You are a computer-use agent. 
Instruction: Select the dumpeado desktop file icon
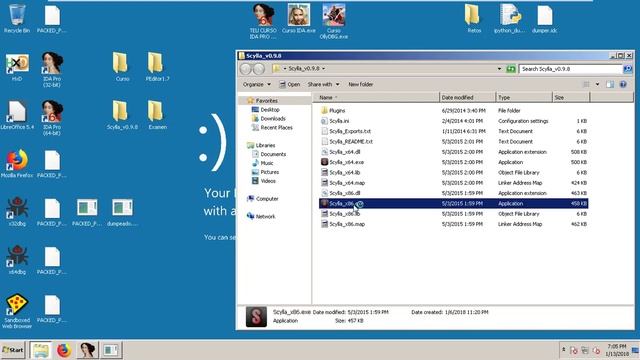point(122,211)
